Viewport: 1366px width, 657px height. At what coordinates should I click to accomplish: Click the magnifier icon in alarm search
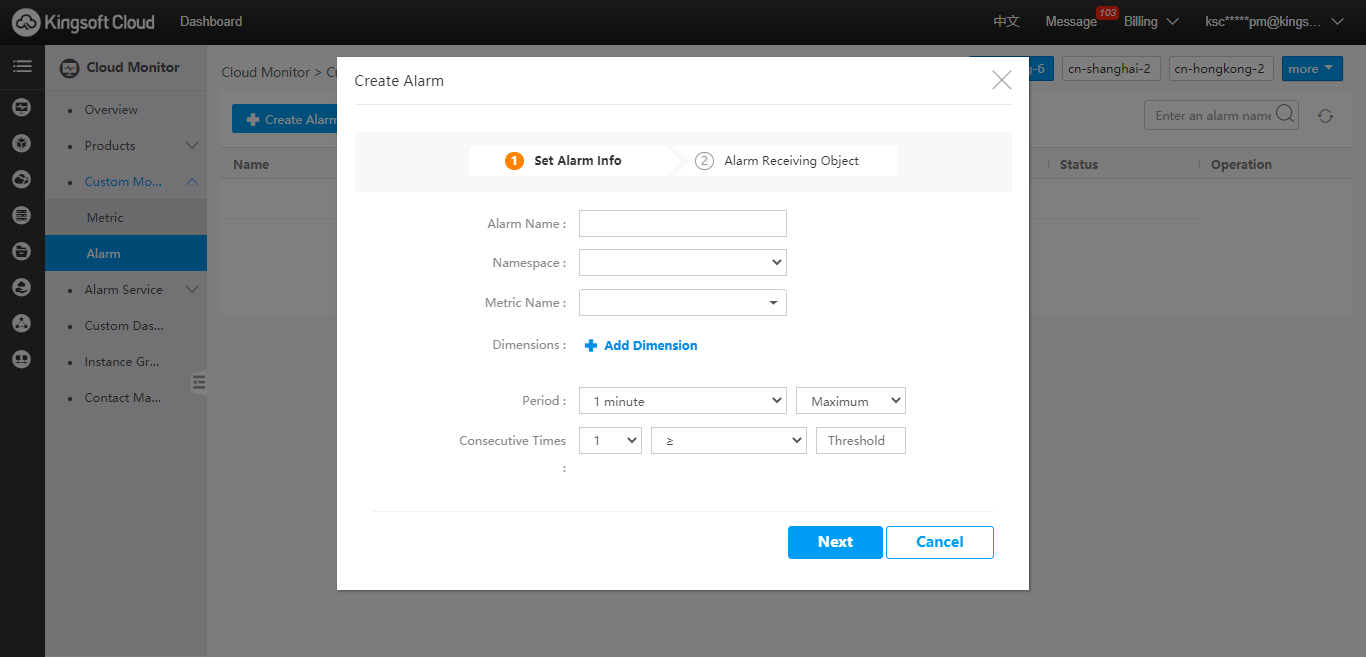(1284, 115)
